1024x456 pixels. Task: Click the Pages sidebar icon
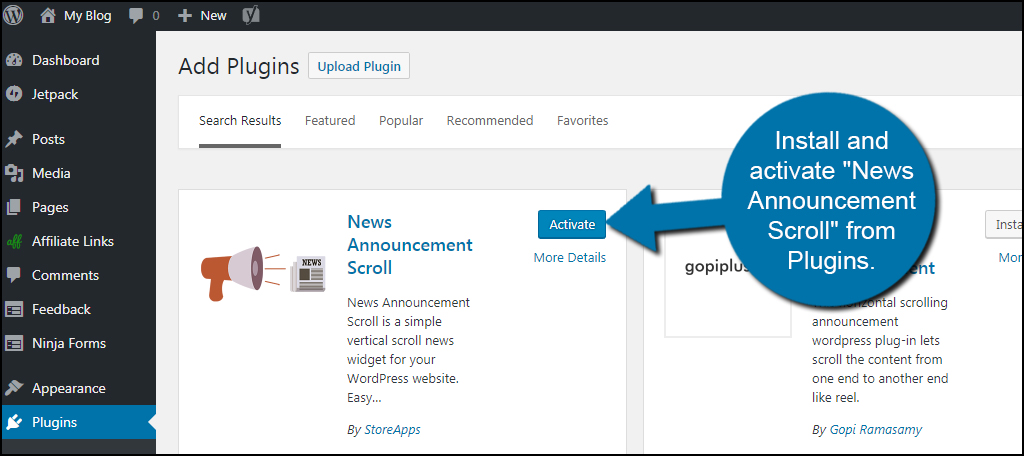(x=14, y=208)
